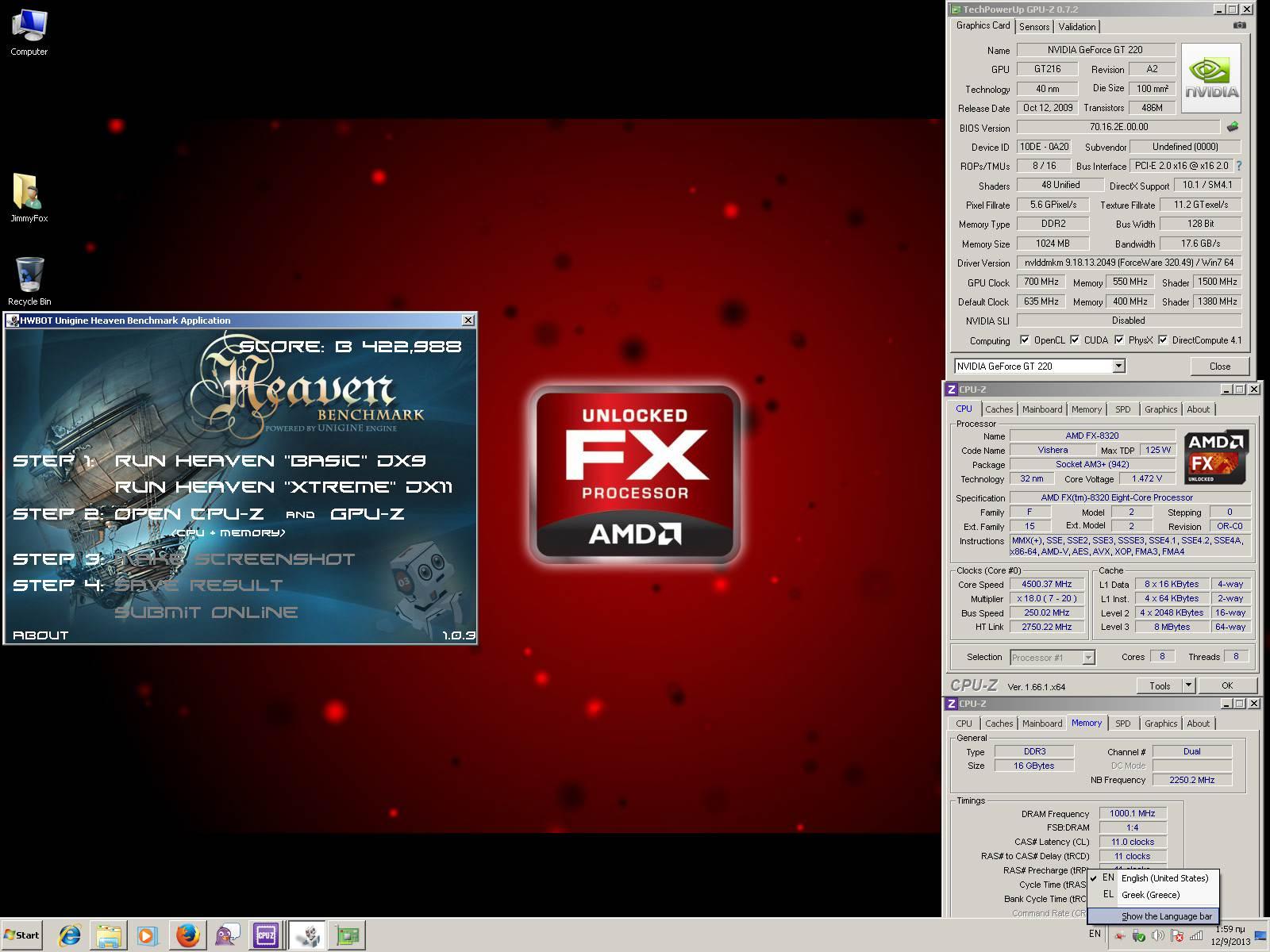Expand the CPU-Z Tools dropdown arrow
1270x952 pixels.
coord(1188,685)
